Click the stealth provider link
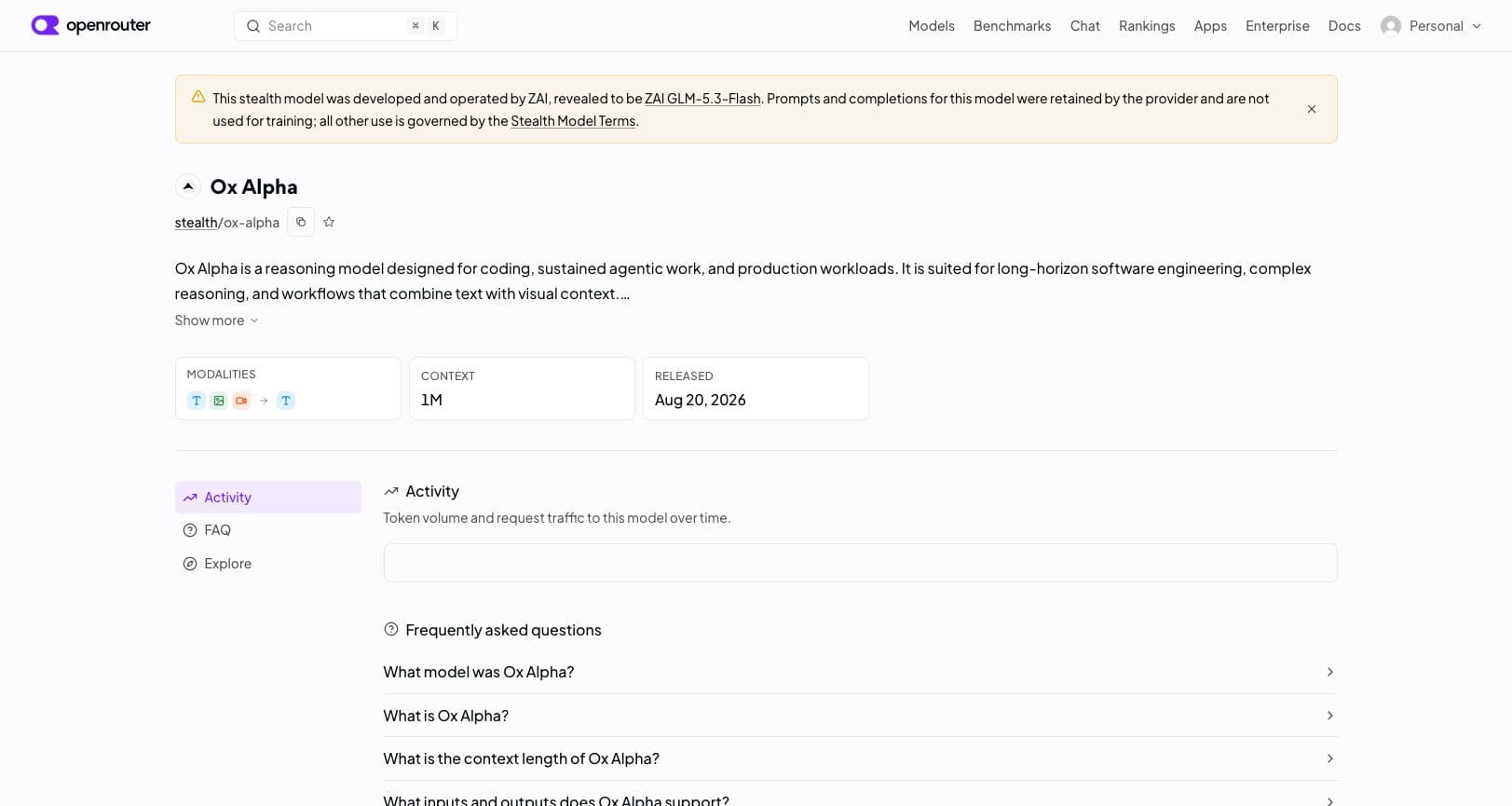 tap(196, 223)
